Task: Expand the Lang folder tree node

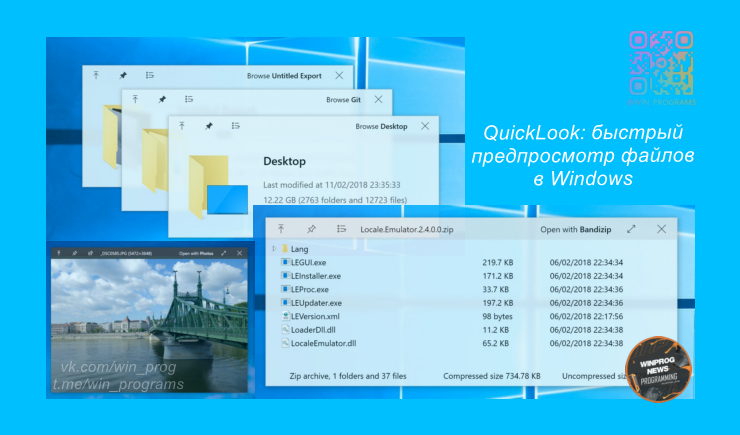Action: (x=274, y=248)
